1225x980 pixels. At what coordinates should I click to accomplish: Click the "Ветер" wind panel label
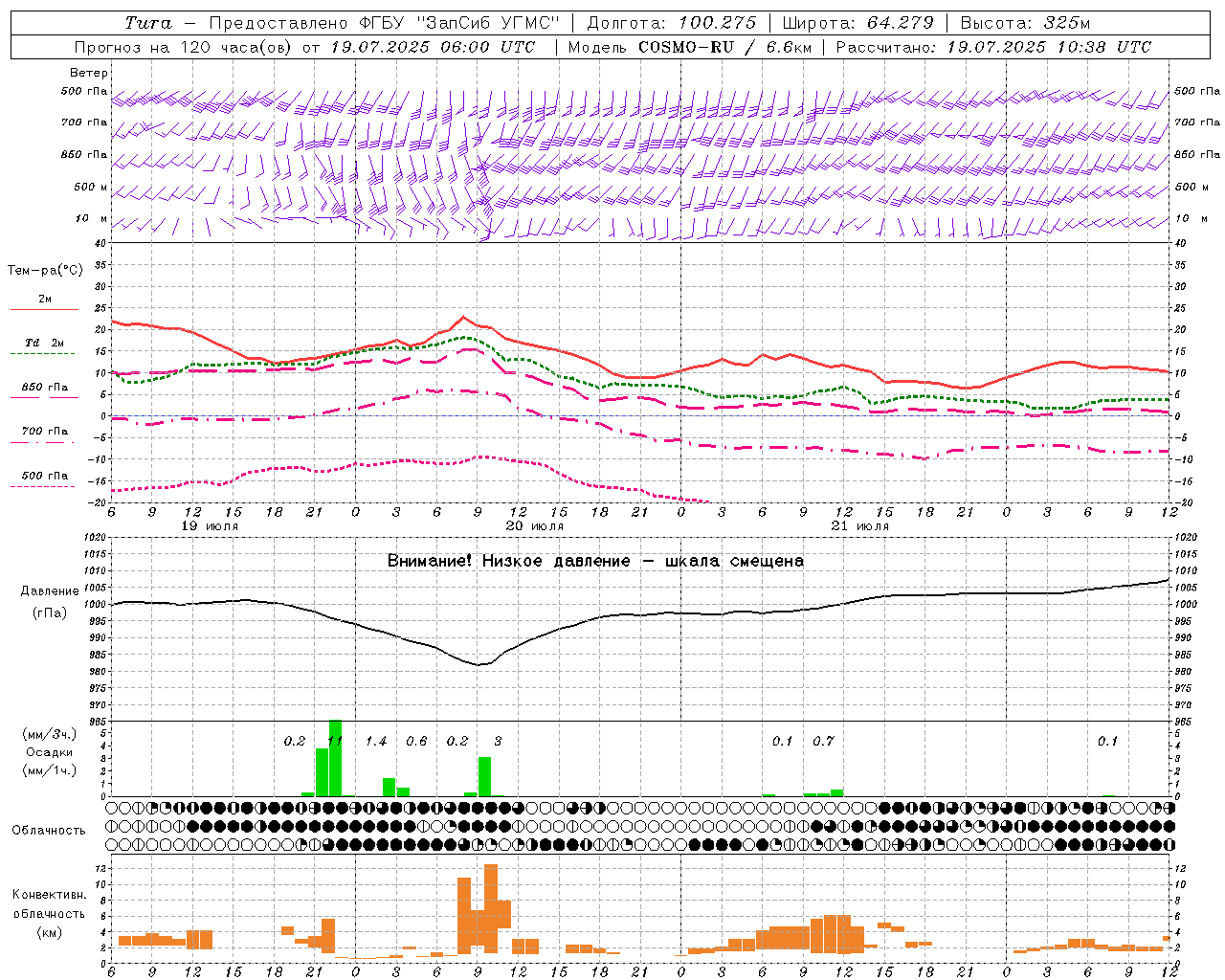point(88,73)
